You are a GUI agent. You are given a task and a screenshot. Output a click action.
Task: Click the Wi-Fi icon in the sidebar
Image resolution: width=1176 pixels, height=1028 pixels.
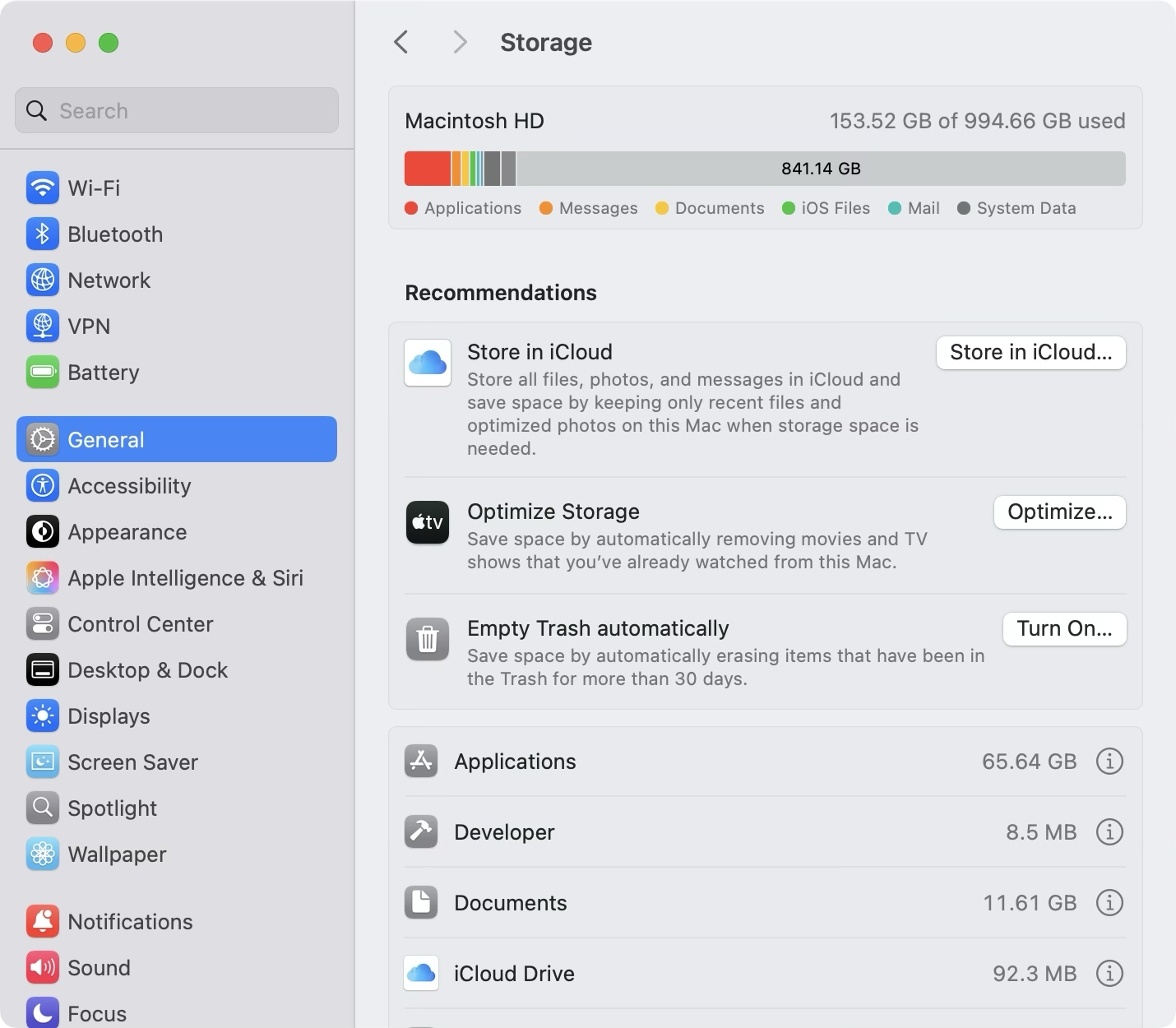(42, 188)
